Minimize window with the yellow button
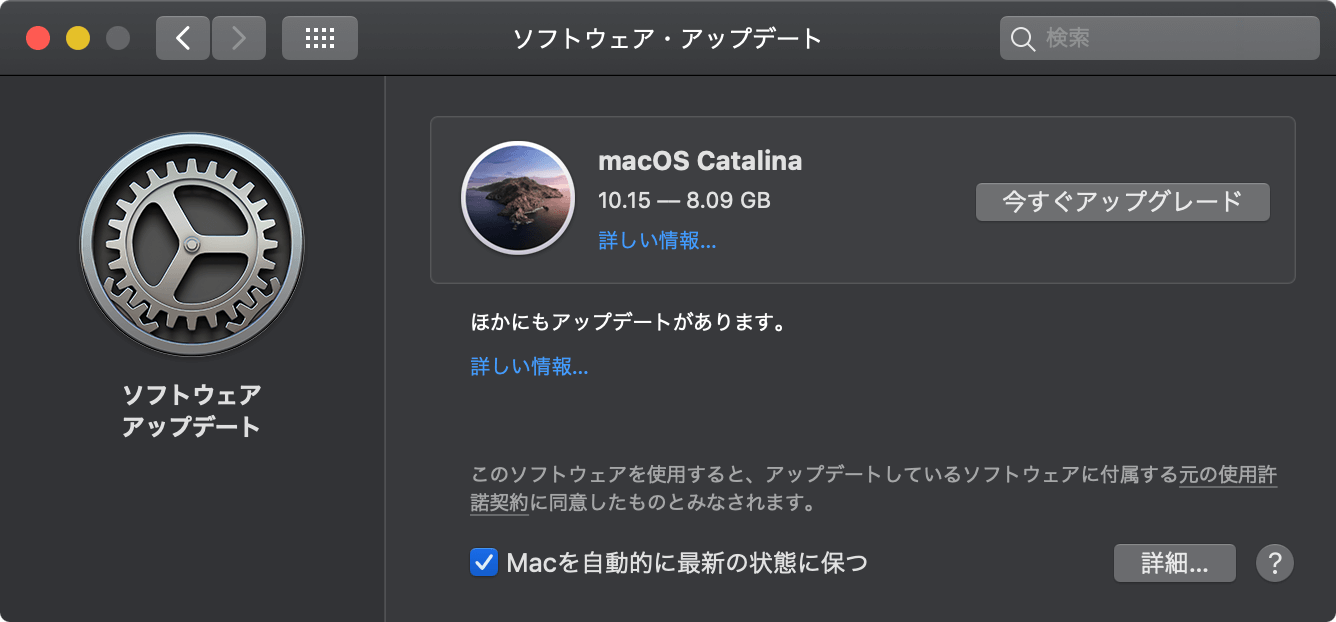 [78, 39]
